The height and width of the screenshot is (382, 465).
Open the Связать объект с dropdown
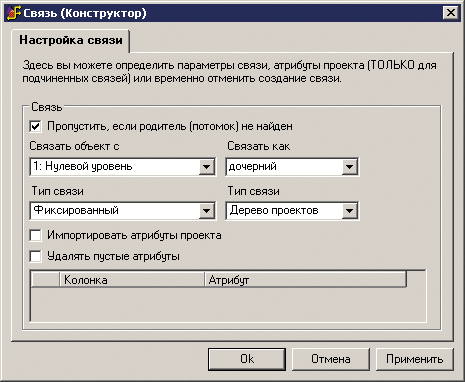coord(207,167)
